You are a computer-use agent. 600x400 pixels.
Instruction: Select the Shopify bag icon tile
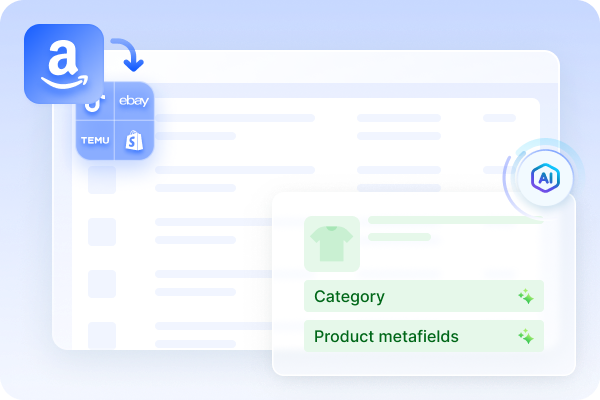pos(134,140)
